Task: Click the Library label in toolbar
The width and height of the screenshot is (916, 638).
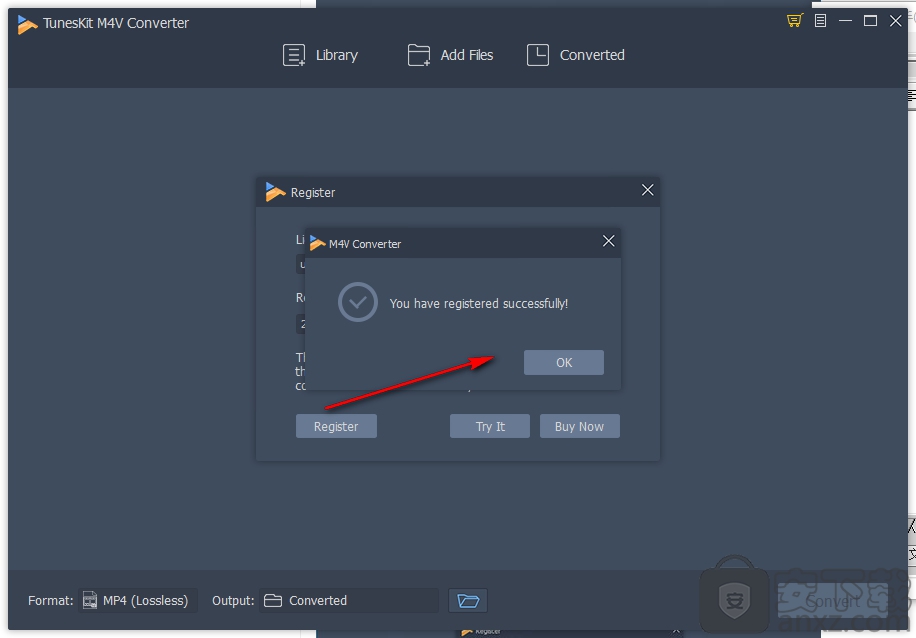Action: click(x=336, y=55)
